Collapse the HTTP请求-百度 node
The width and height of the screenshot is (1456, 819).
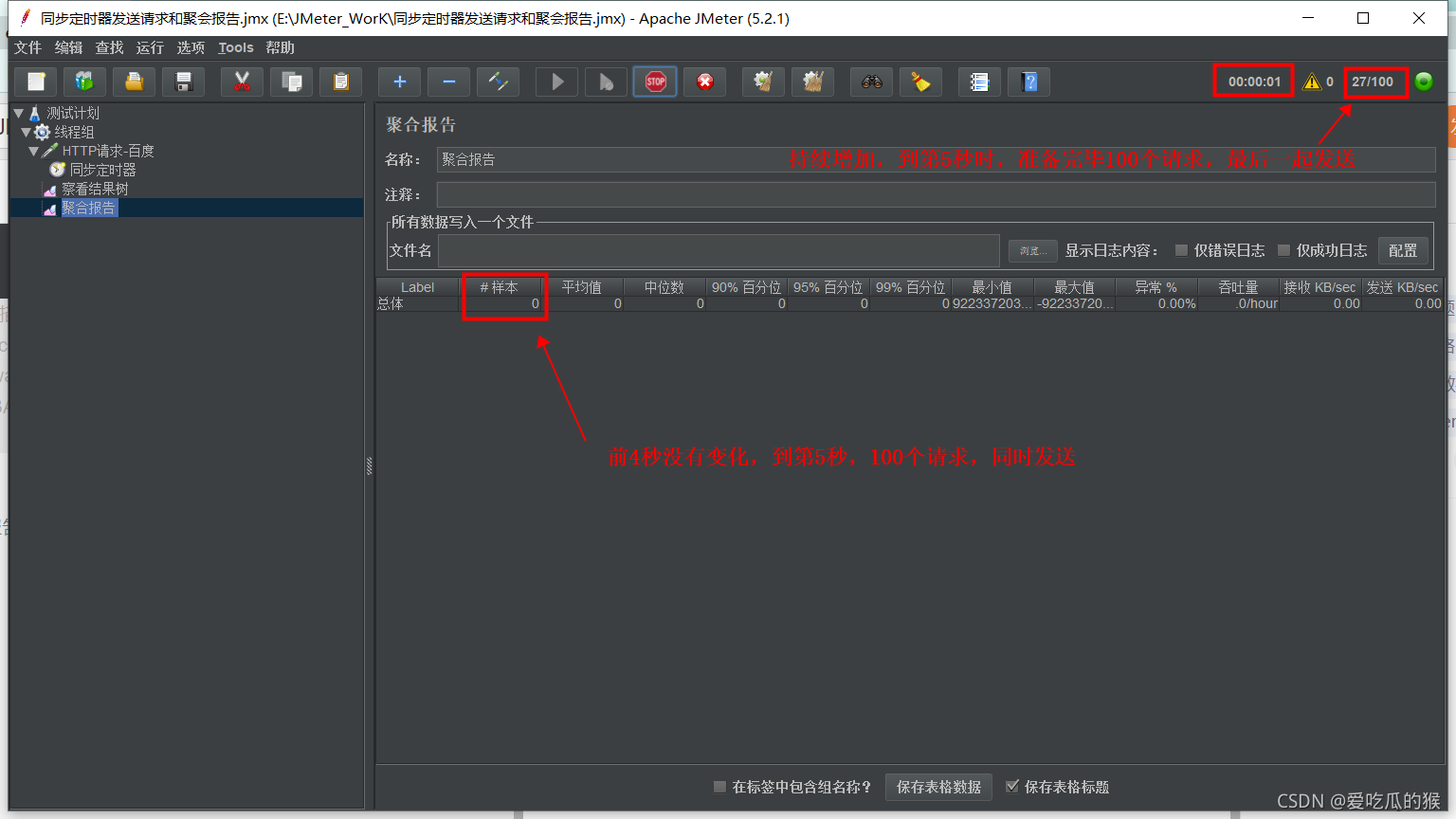[34, 150]
